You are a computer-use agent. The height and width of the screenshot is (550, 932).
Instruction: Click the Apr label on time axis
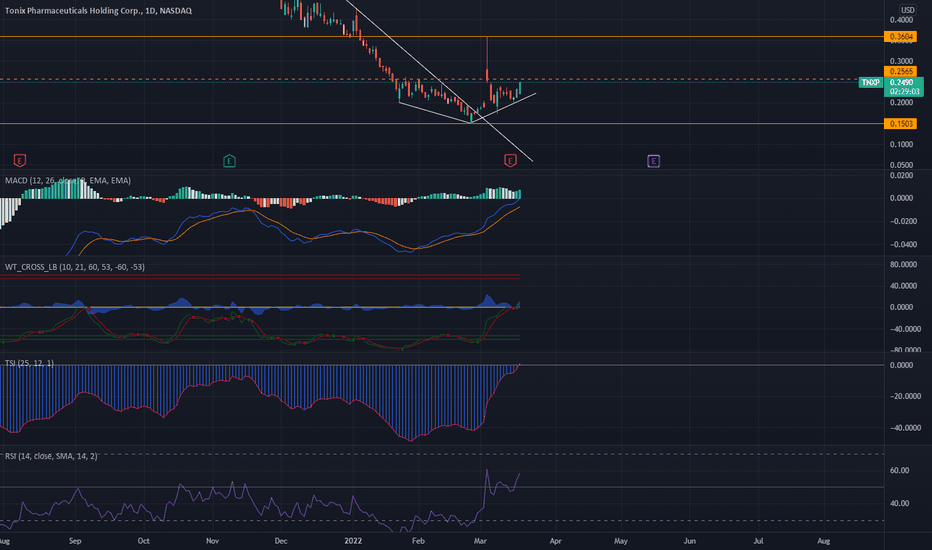(555, 541)
